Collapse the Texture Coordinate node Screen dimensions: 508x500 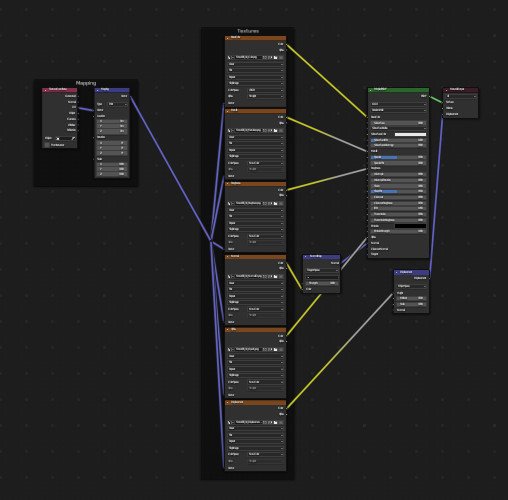(45, 90)
